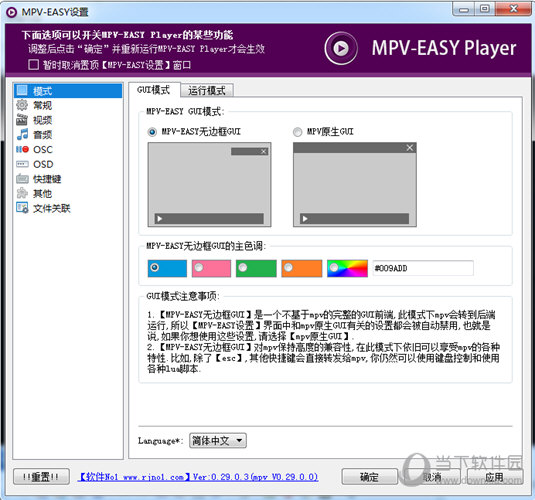Viewport: 535px width, 500px height.
Task: Choose the orange theme color
Action: [x=302, y=268]
